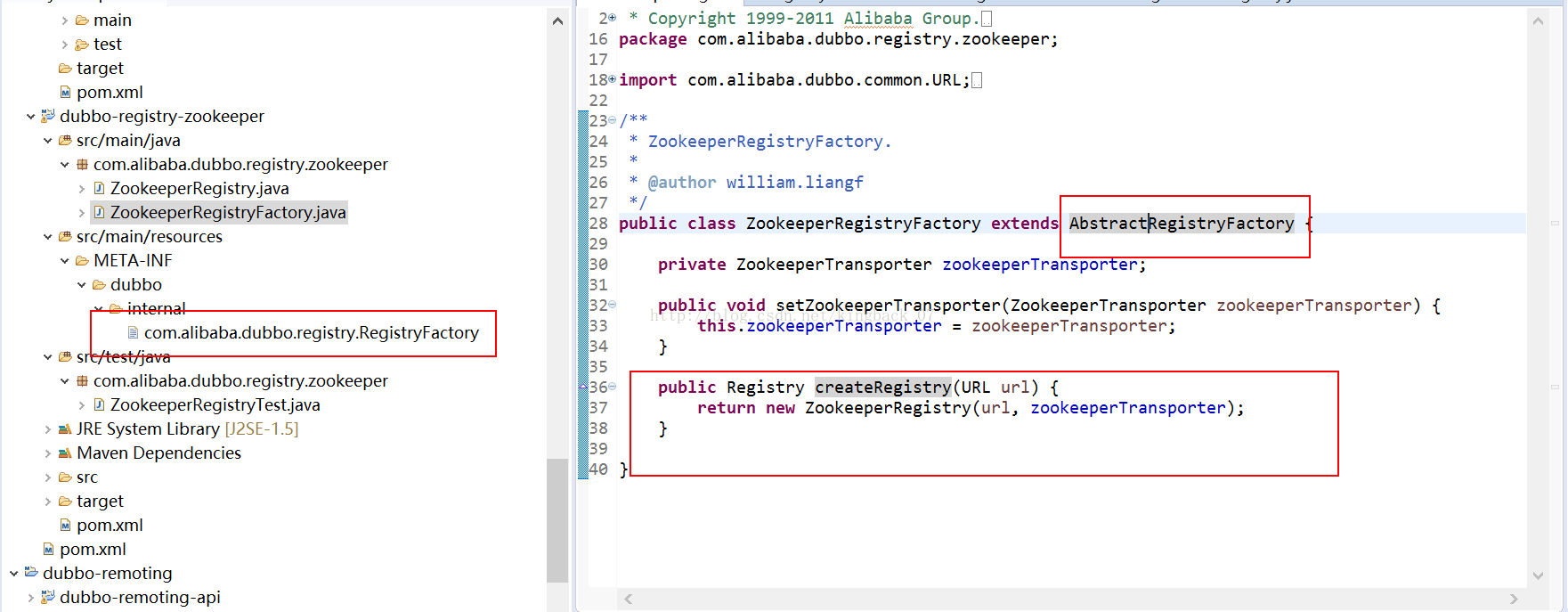Image resolution: width=1568 pixels, height=612 pixels.
Task: Click the src/main/resources folder icon
Action: pos(65,236)
